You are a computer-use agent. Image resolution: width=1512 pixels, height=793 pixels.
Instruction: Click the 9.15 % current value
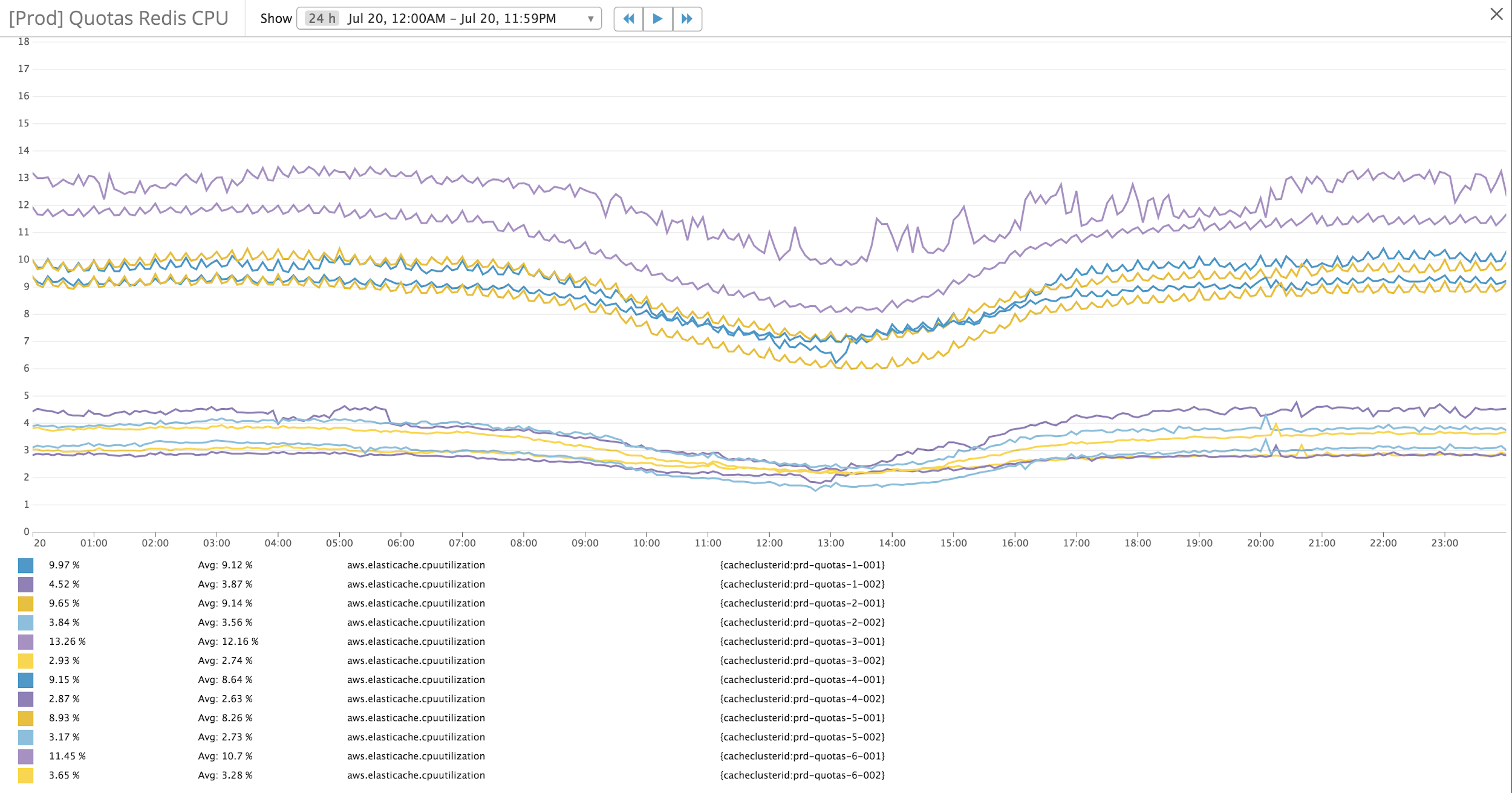point(64,680)
